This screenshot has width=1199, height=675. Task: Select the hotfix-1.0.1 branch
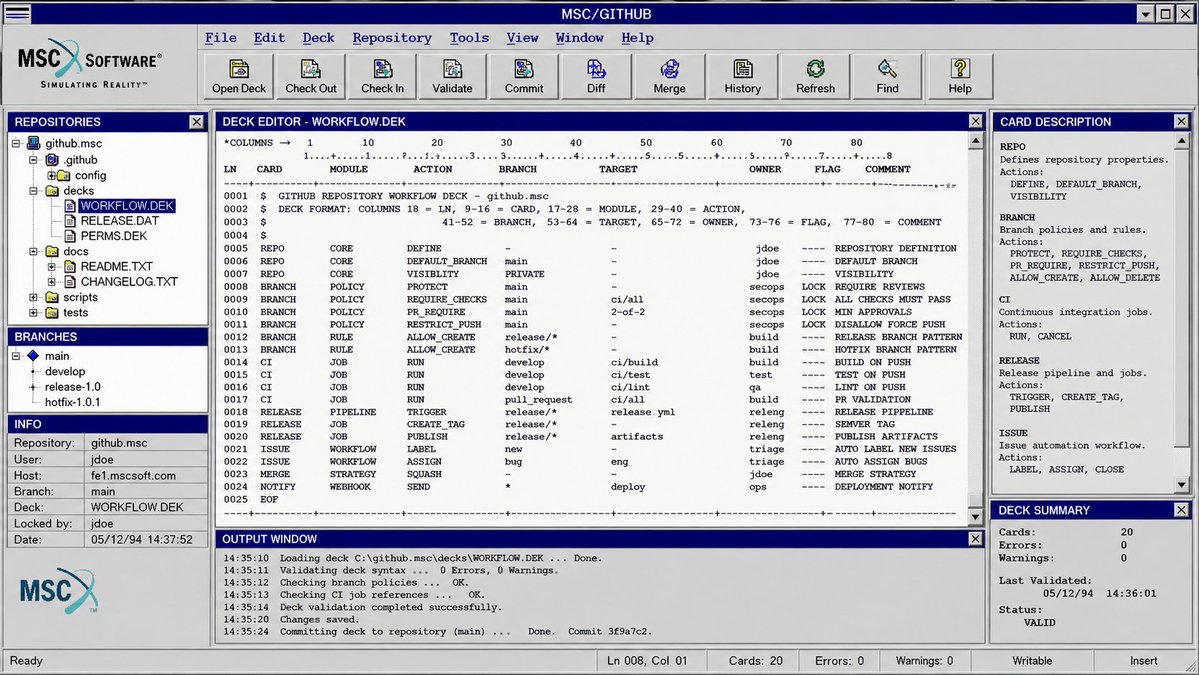click(72, 401)
